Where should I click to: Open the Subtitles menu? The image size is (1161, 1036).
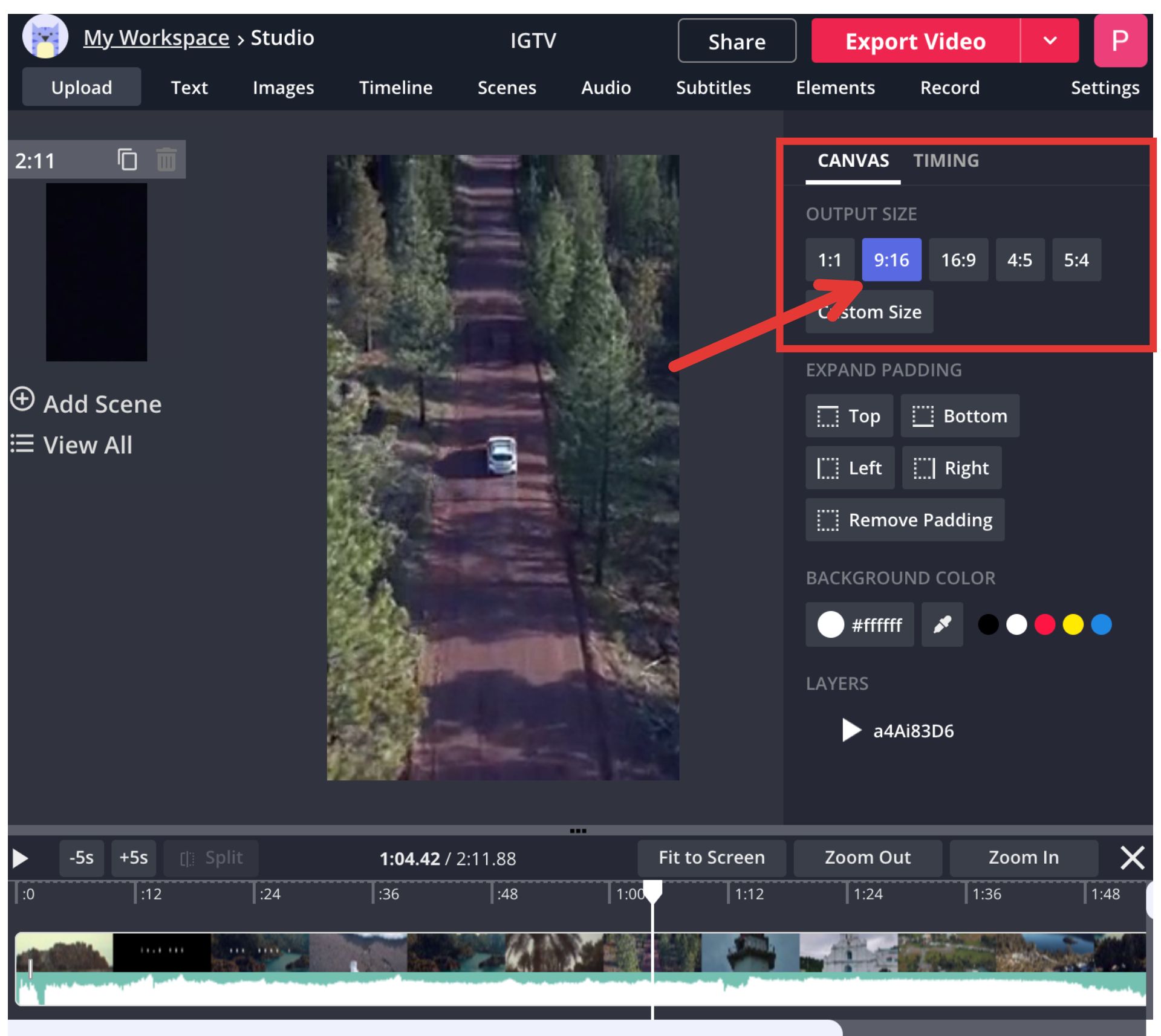(x=713, y=88)
